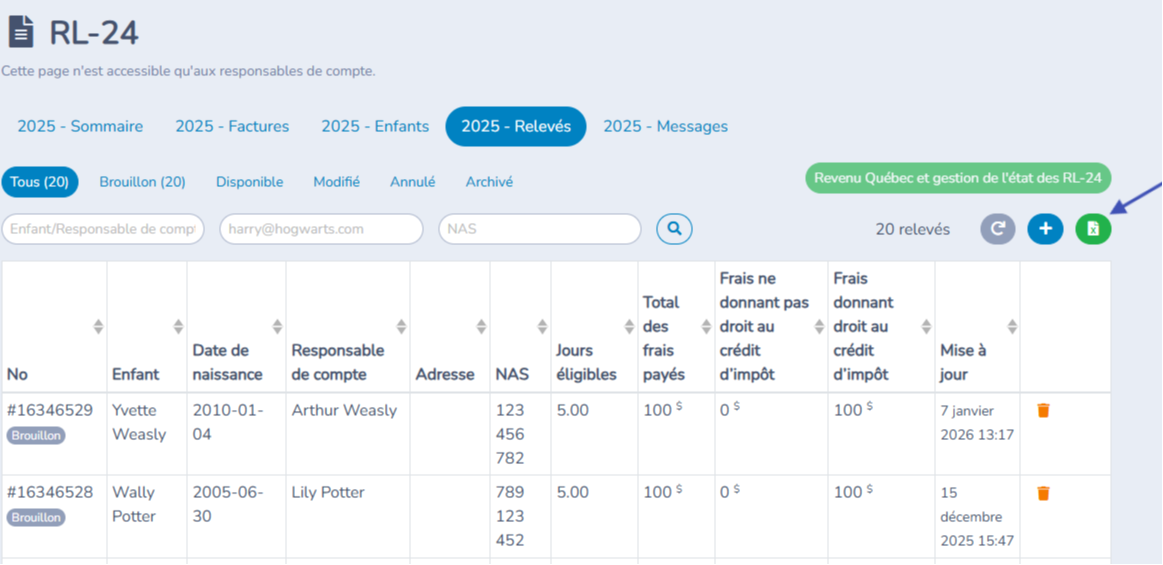This screenshot has height=565, width=1163.
Task: Open the 2025 - Factures tab
Action: [x=232, y=126]
